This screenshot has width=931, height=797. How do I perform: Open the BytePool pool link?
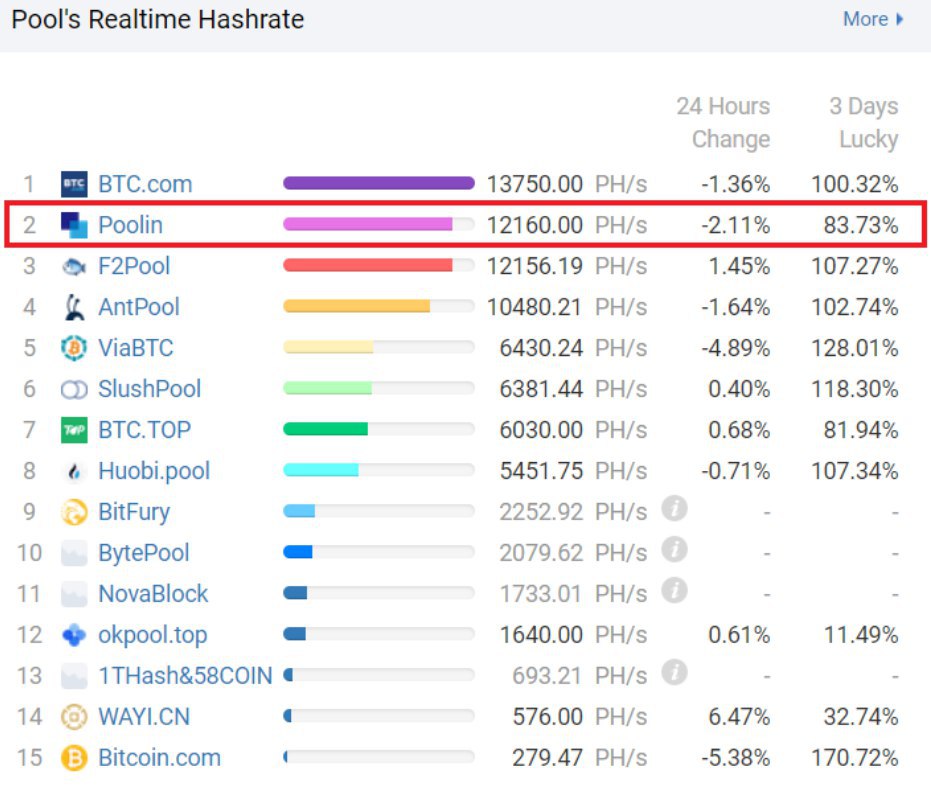(144, 554)
